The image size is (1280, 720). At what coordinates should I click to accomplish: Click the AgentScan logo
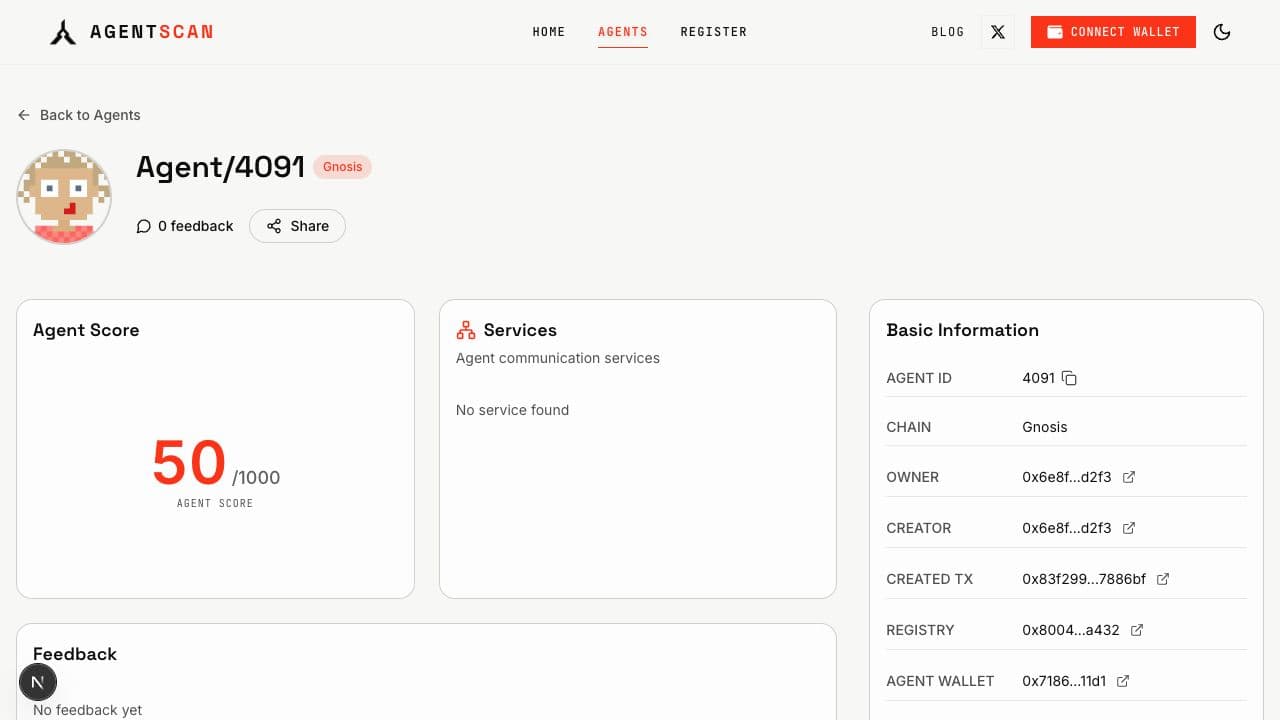click(131, 32)
